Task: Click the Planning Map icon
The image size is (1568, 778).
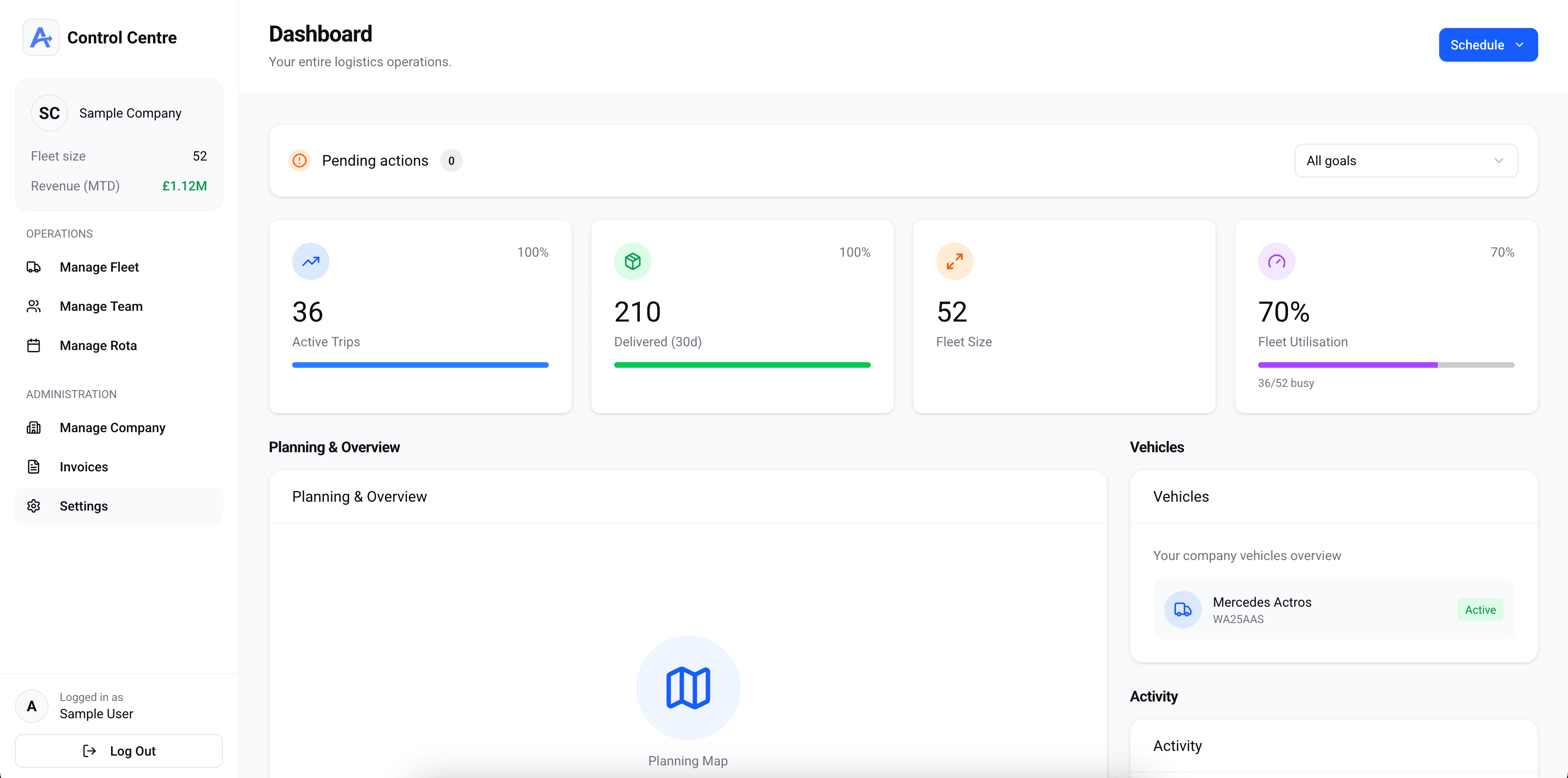Action: (688, 688)
